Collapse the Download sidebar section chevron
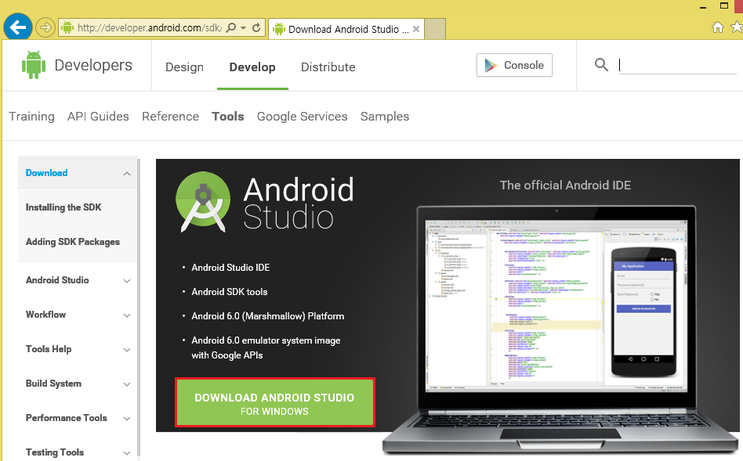The height and width of the screenshot is (461, 743). click(x=127, y=173)
